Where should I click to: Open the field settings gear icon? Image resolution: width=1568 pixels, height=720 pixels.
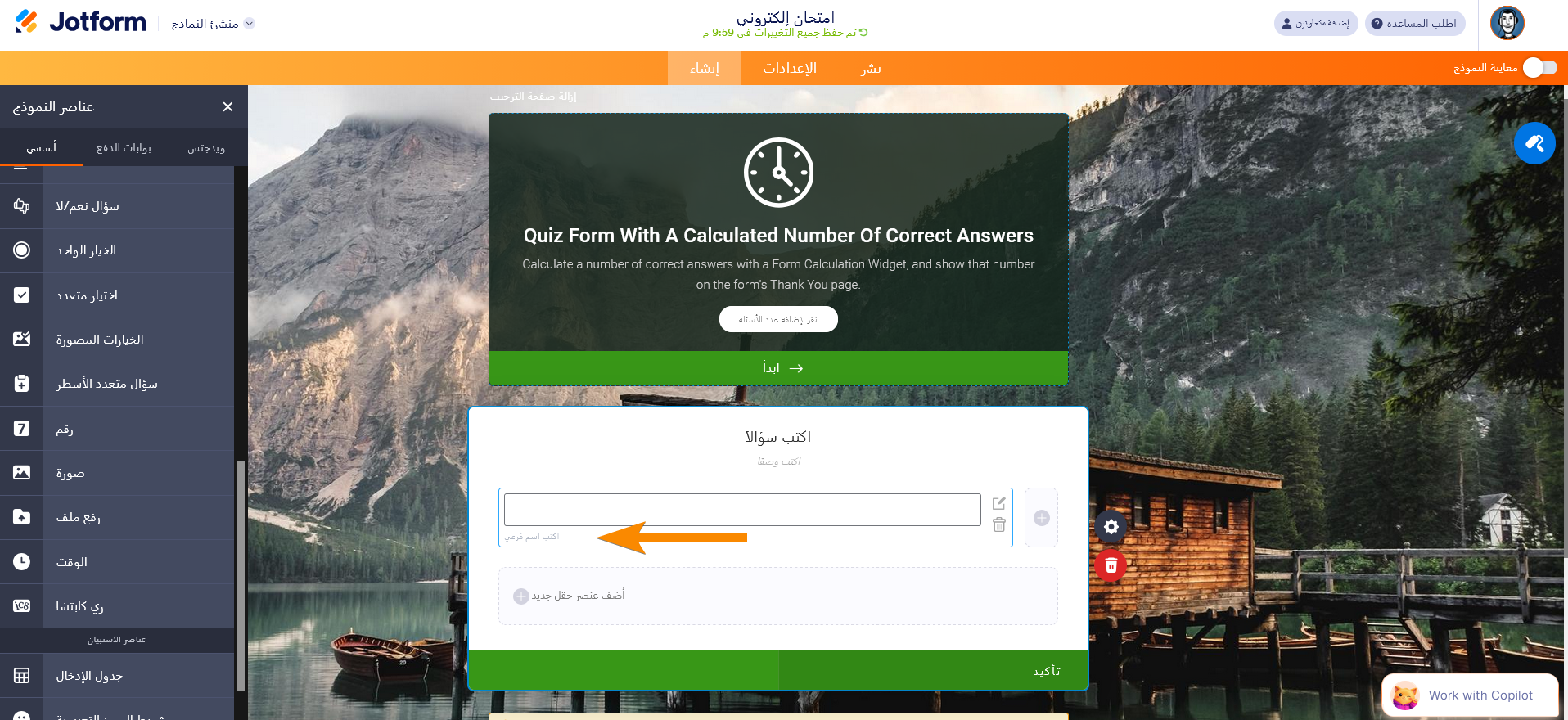1111,527
